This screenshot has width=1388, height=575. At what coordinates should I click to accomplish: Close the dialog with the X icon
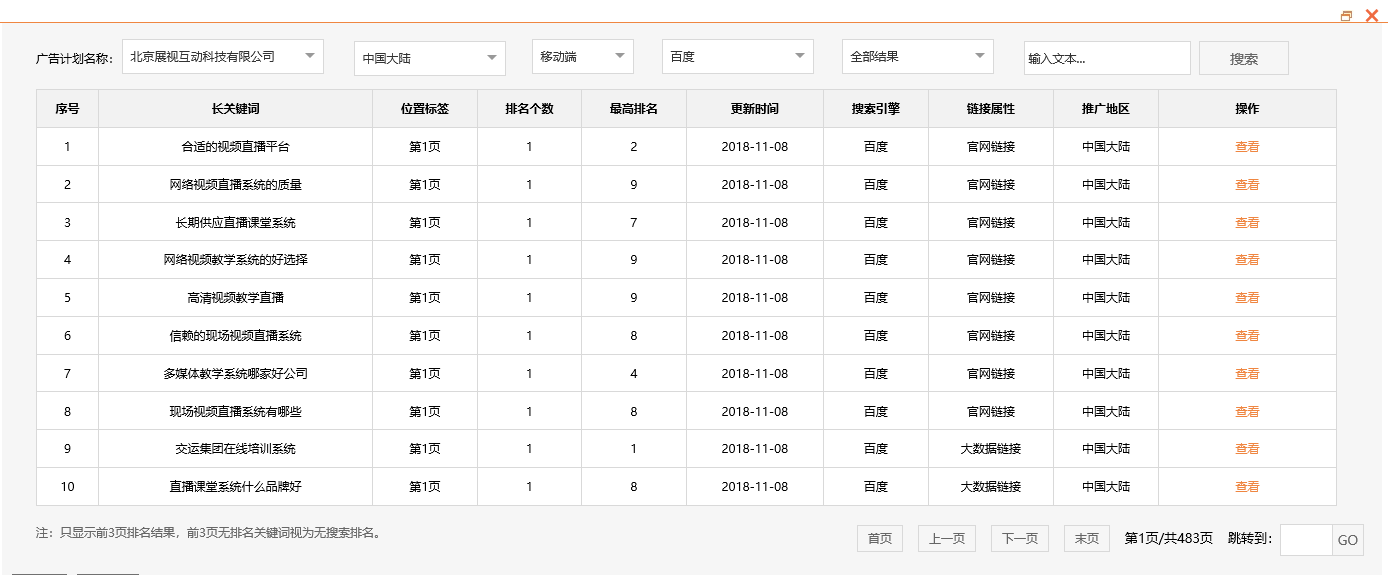1372,16
